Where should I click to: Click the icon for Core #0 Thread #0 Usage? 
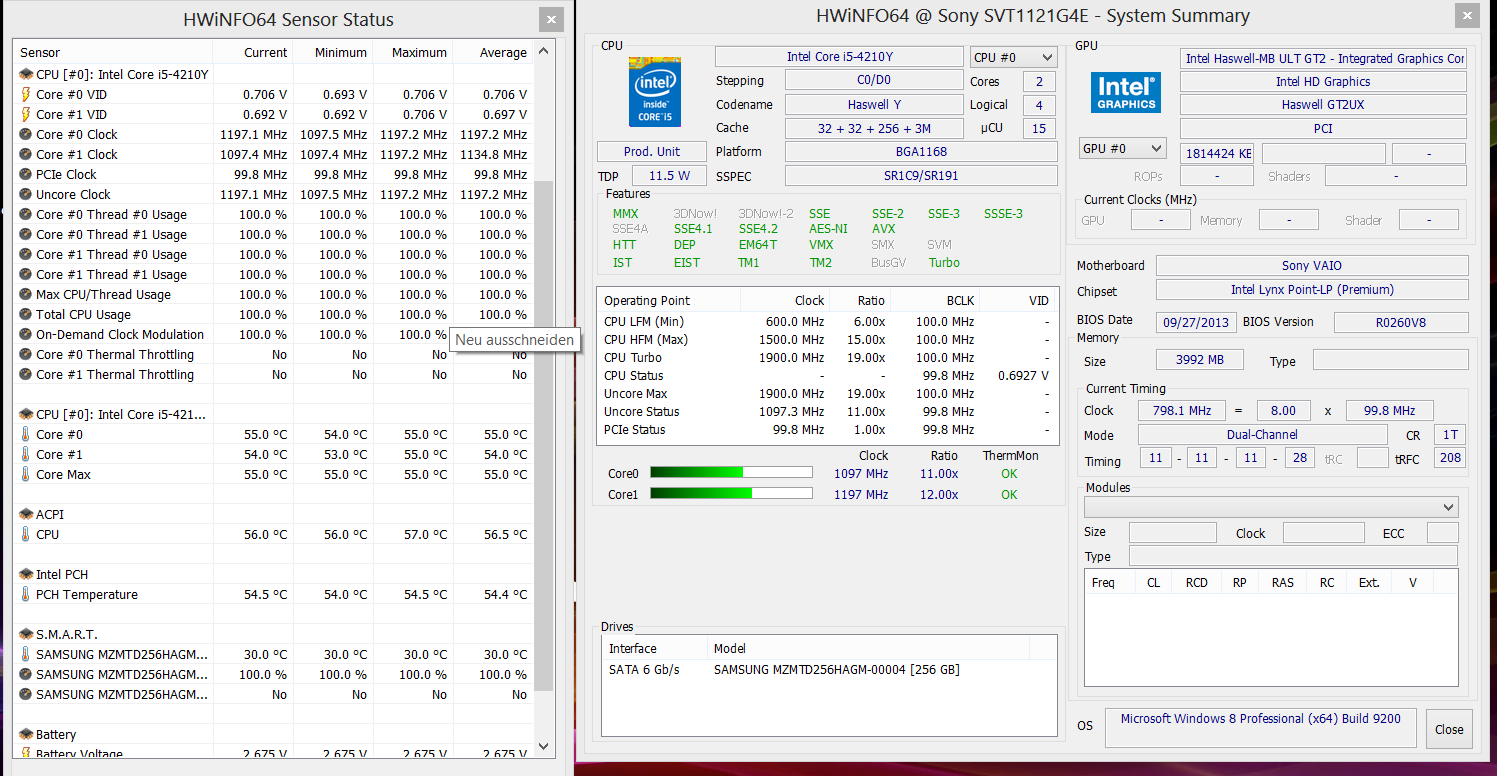(x=26, y=214)
